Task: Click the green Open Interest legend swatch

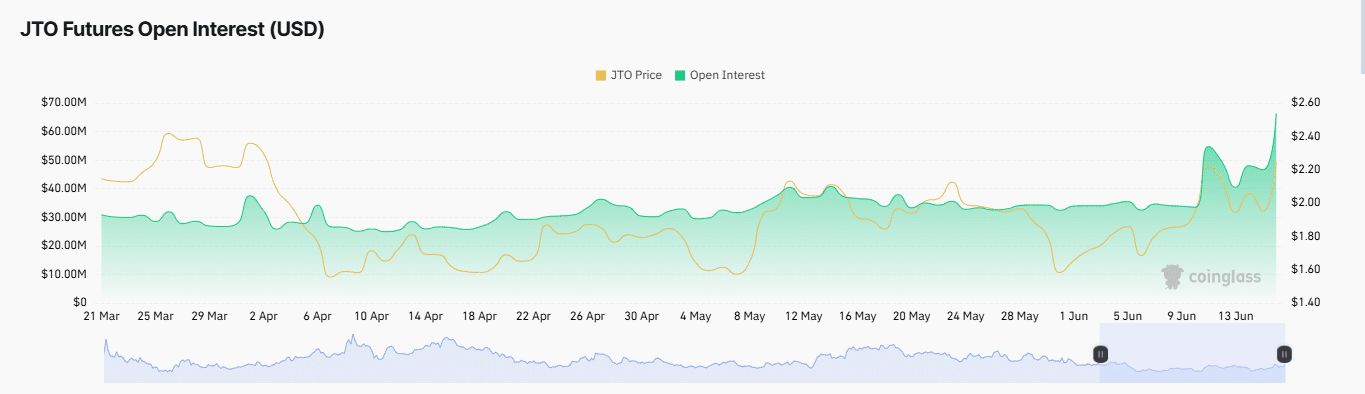Action: (x=680, y=75)
